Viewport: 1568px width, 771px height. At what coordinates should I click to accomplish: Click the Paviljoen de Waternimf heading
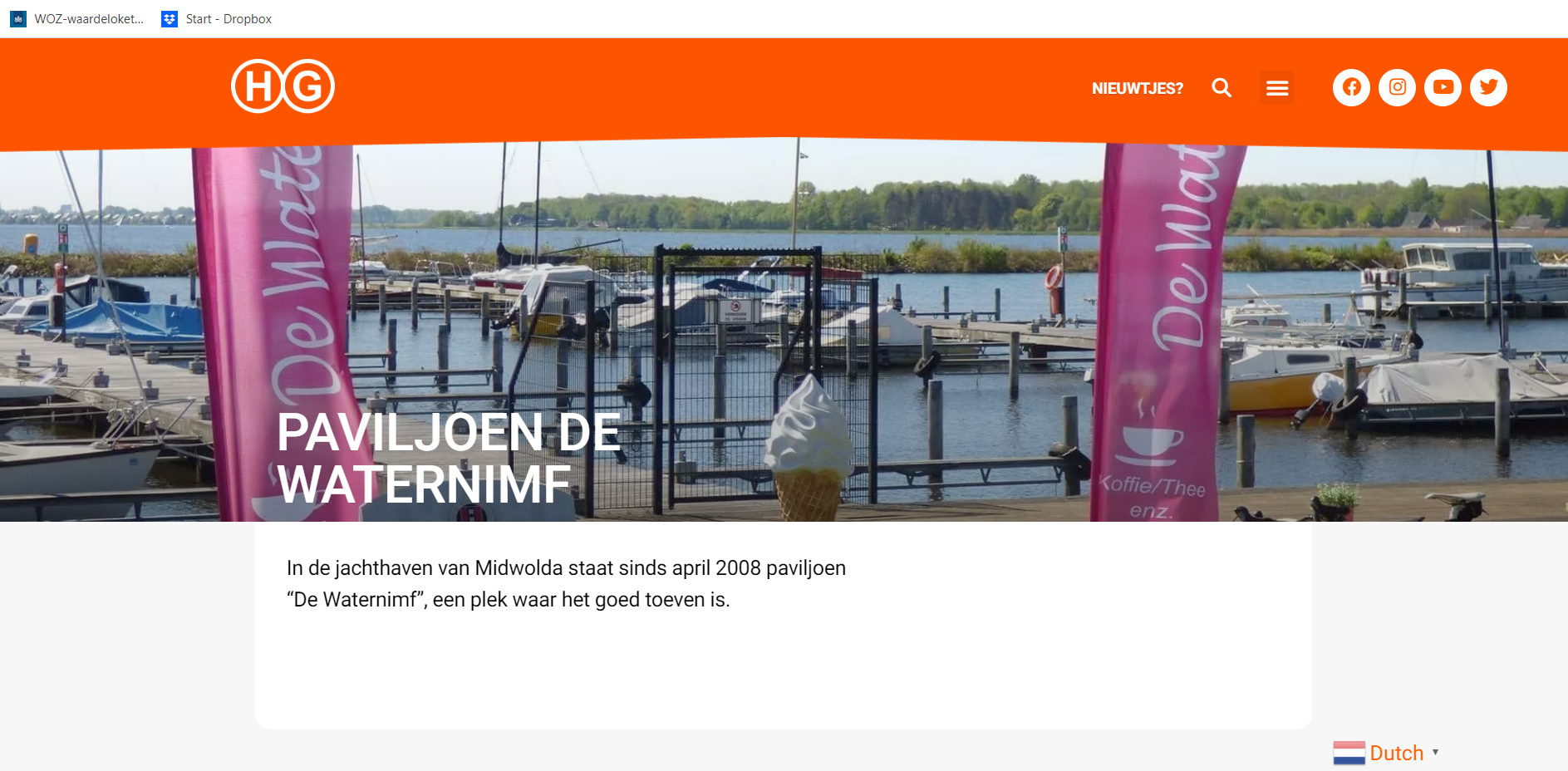[449, 458]
